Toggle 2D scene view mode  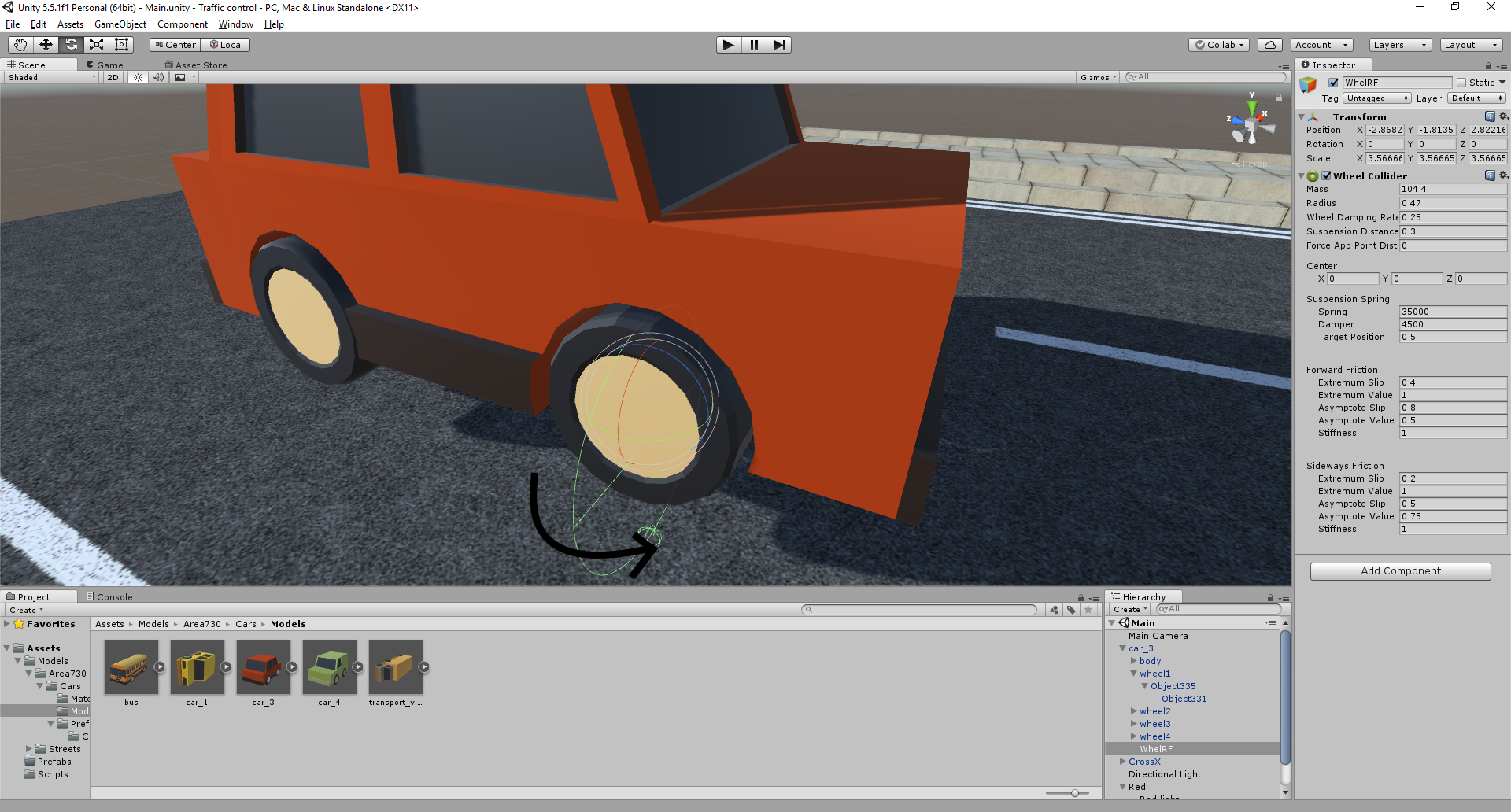click(x=113, y=77)
